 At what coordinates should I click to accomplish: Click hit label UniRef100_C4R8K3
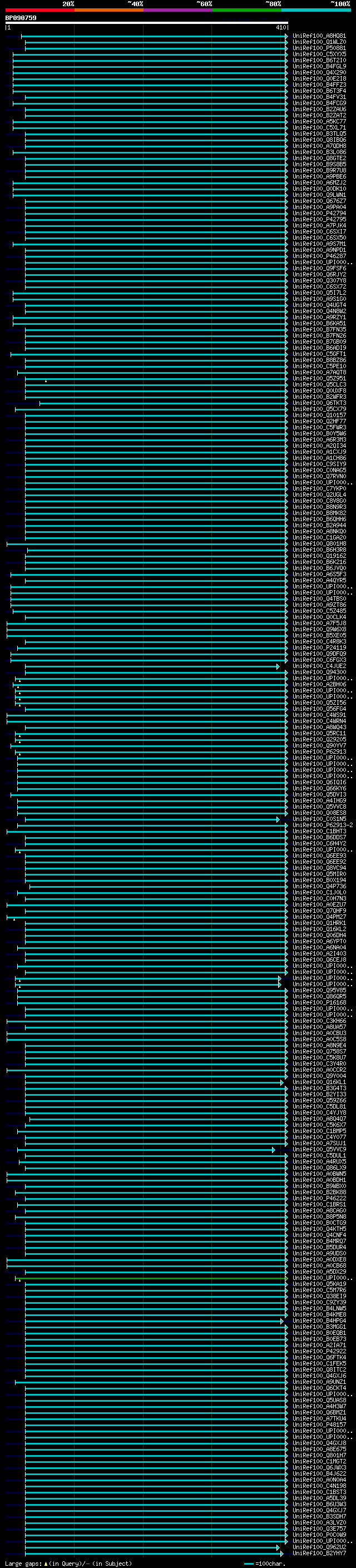(319, 641)
